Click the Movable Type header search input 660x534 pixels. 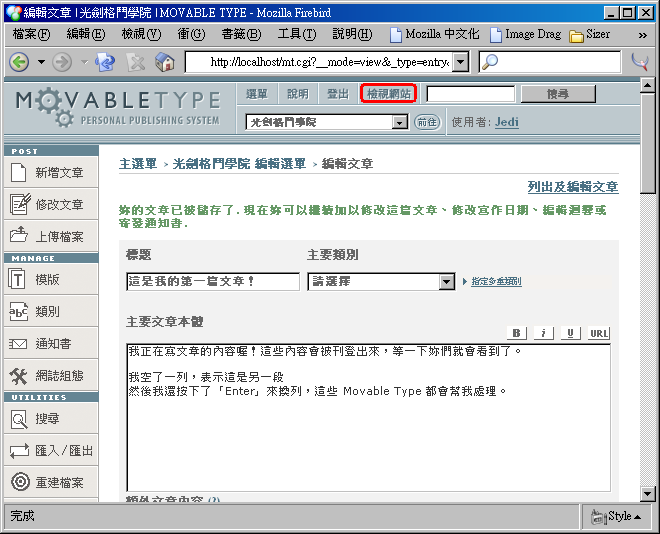point(471,94)
